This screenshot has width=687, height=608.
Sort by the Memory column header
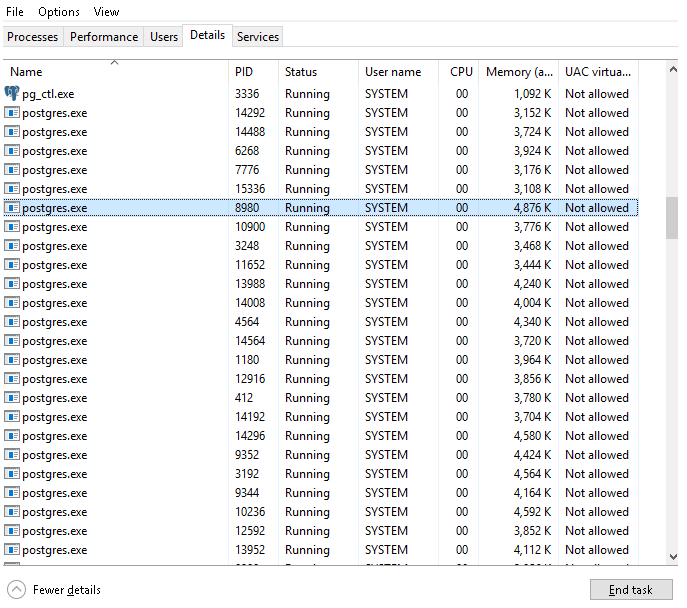[519, 71]
